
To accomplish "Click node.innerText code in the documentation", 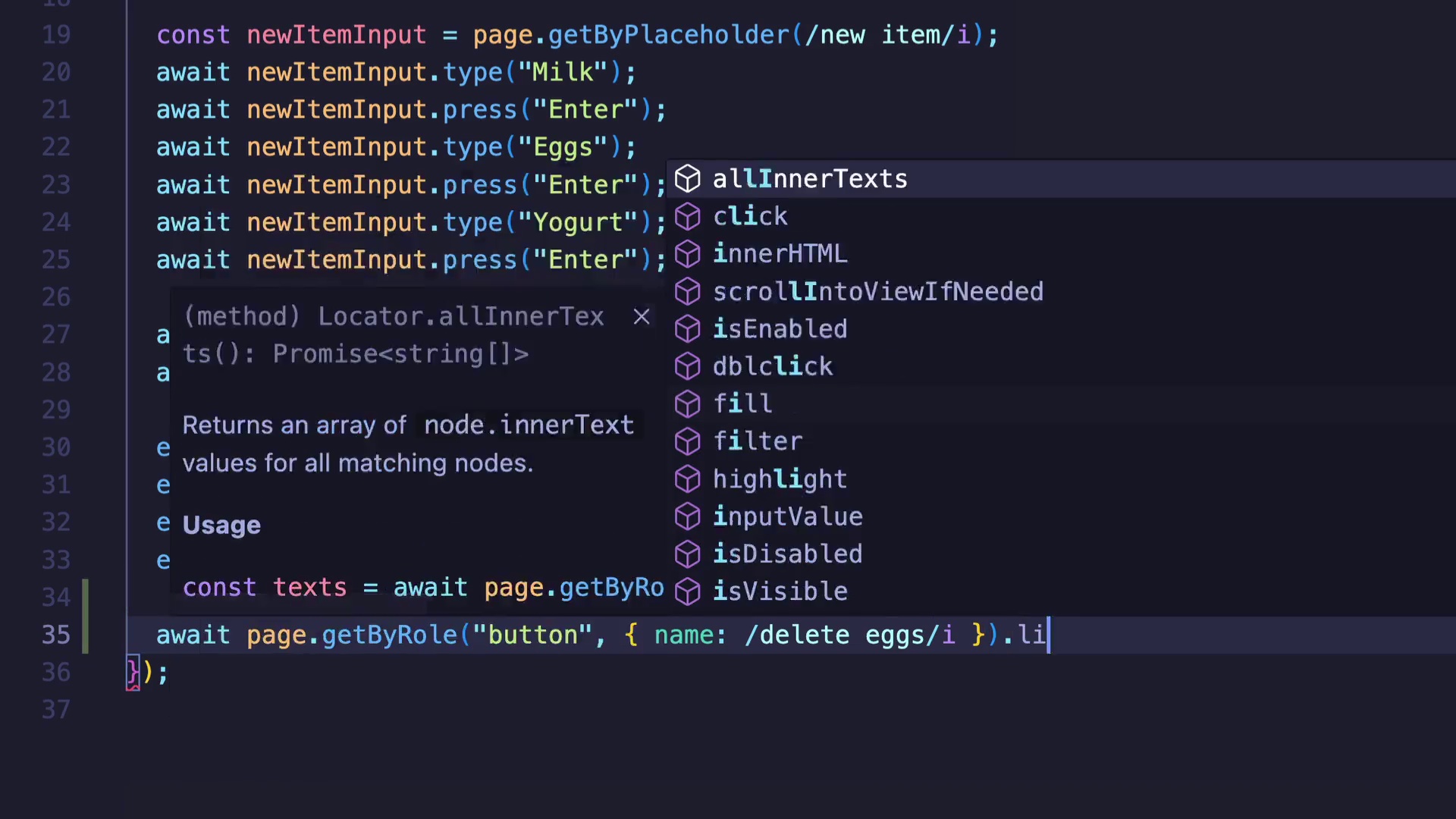I will click(529, 425).
